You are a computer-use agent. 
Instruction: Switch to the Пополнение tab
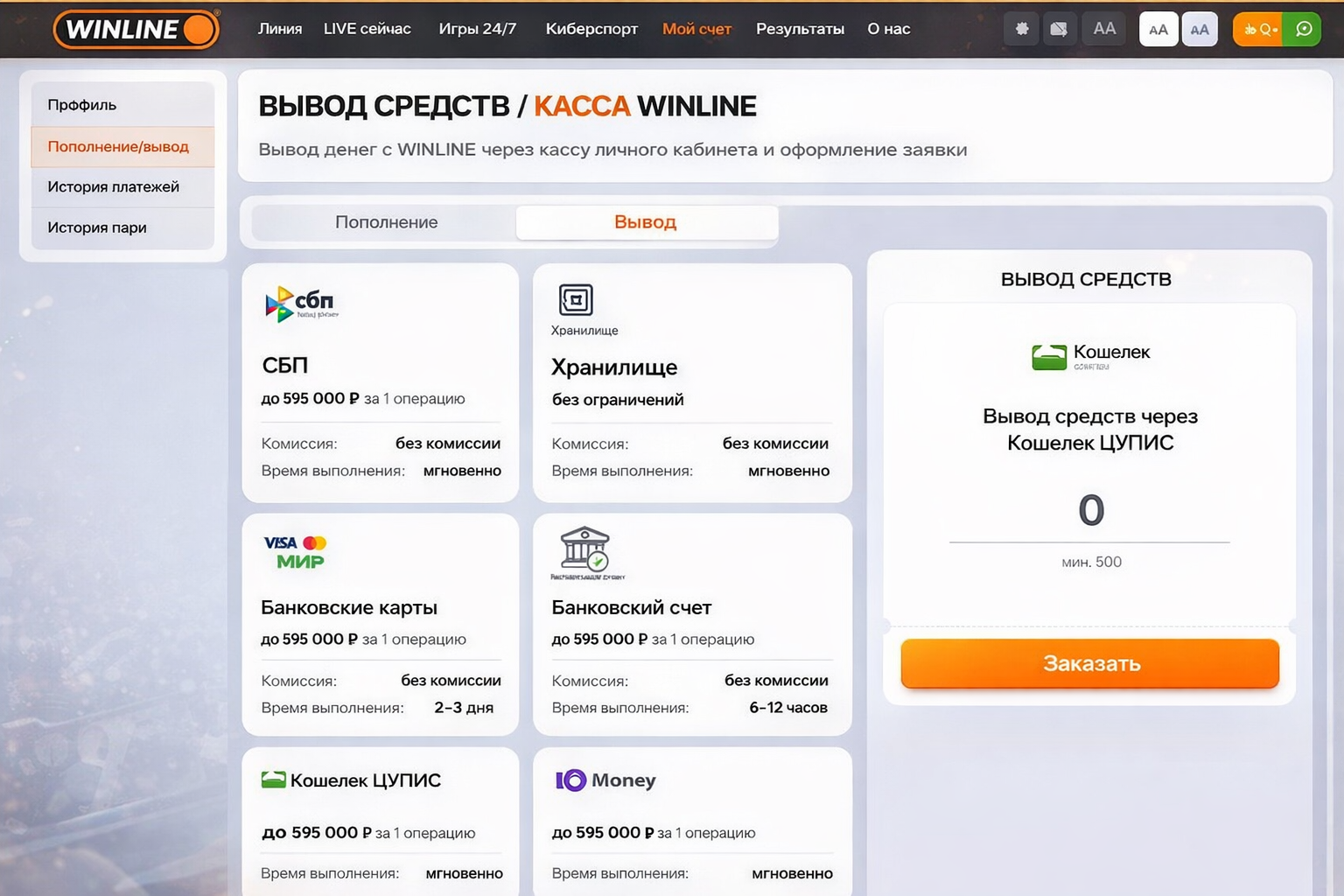pyautogui.click(x=386, y=222)
